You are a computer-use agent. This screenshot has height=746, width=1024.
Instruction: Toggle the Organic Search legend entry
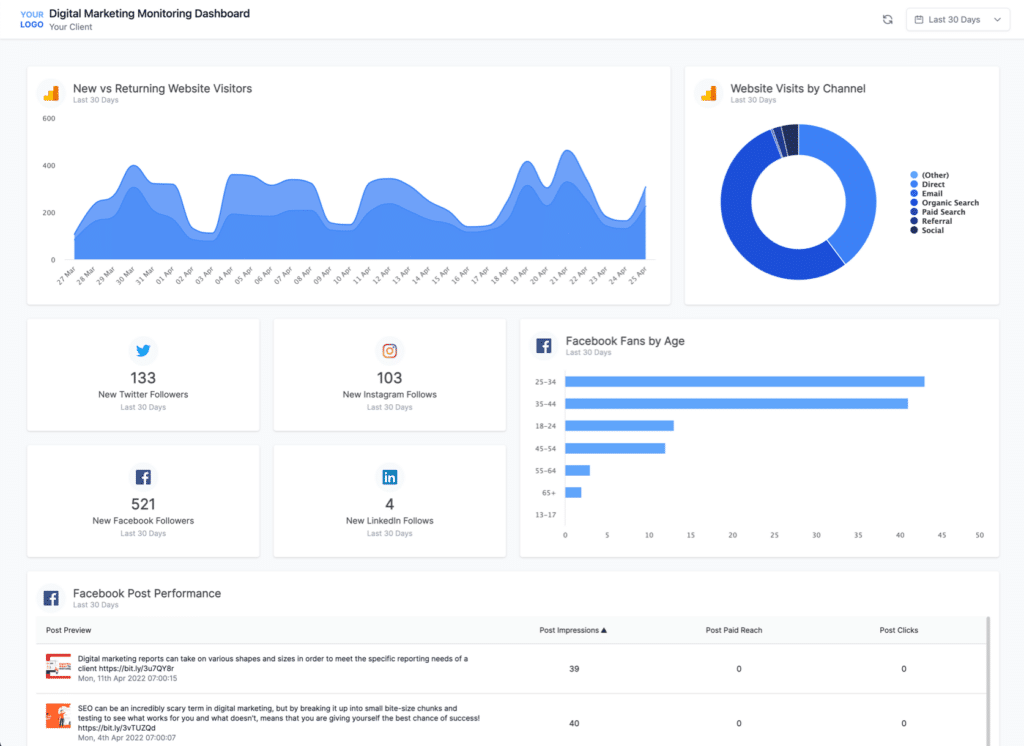pyautogui.click(x=944, y=202)
